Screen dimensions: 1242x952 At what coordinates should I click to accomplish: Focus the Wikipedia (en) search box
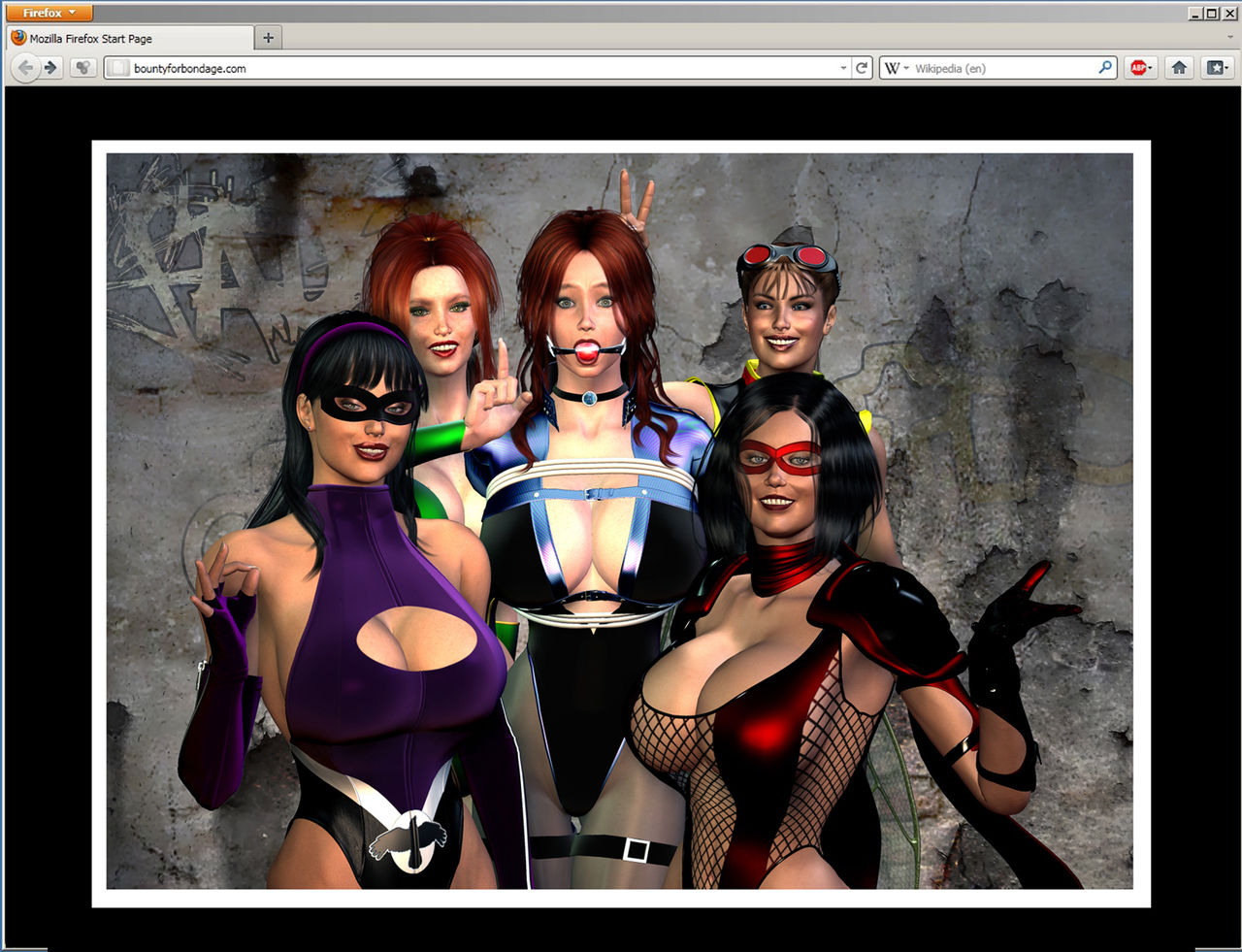tap(999, 68)
